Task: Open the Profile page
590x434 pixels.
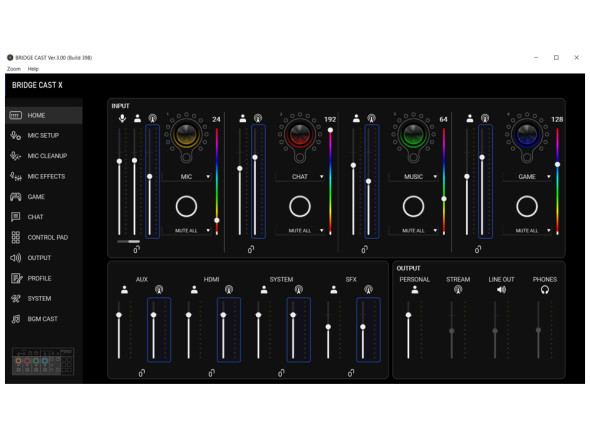Action: (x=44, y=278)
